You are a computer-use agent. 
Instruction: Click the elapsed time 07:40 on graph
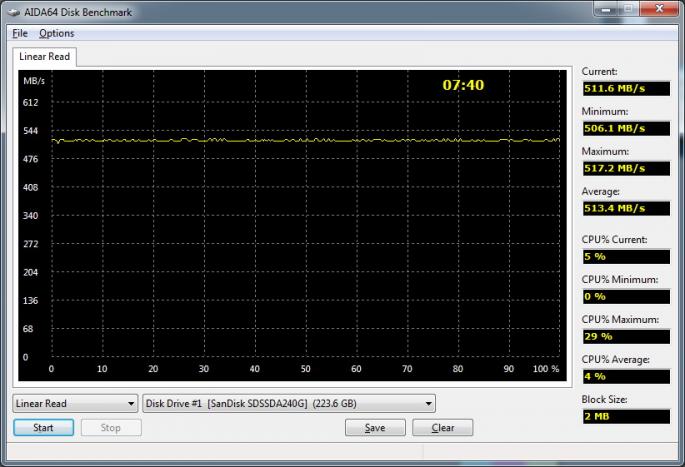[x=463, y=85]
